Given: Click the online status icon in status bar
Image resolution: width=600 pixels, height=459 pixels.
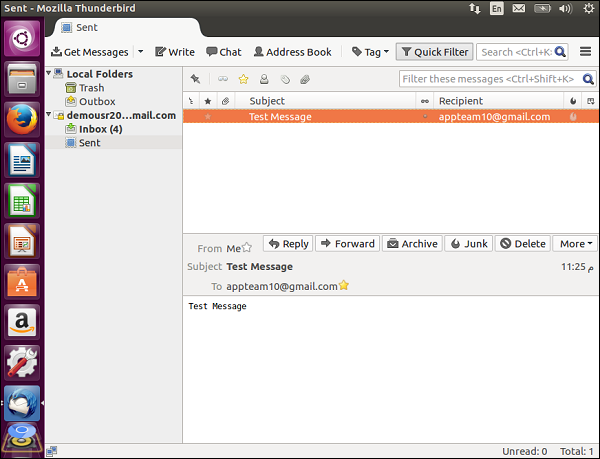Looking at the screenshot, I should 52,451.
